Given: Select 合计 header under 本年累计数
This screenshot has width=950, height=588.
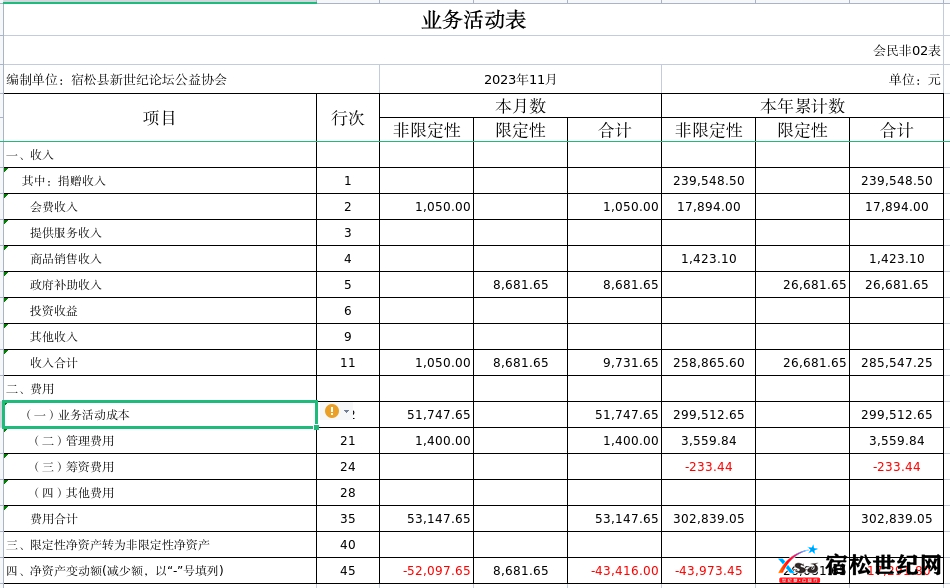Looking at the screenshot, I should click(896, 130).
